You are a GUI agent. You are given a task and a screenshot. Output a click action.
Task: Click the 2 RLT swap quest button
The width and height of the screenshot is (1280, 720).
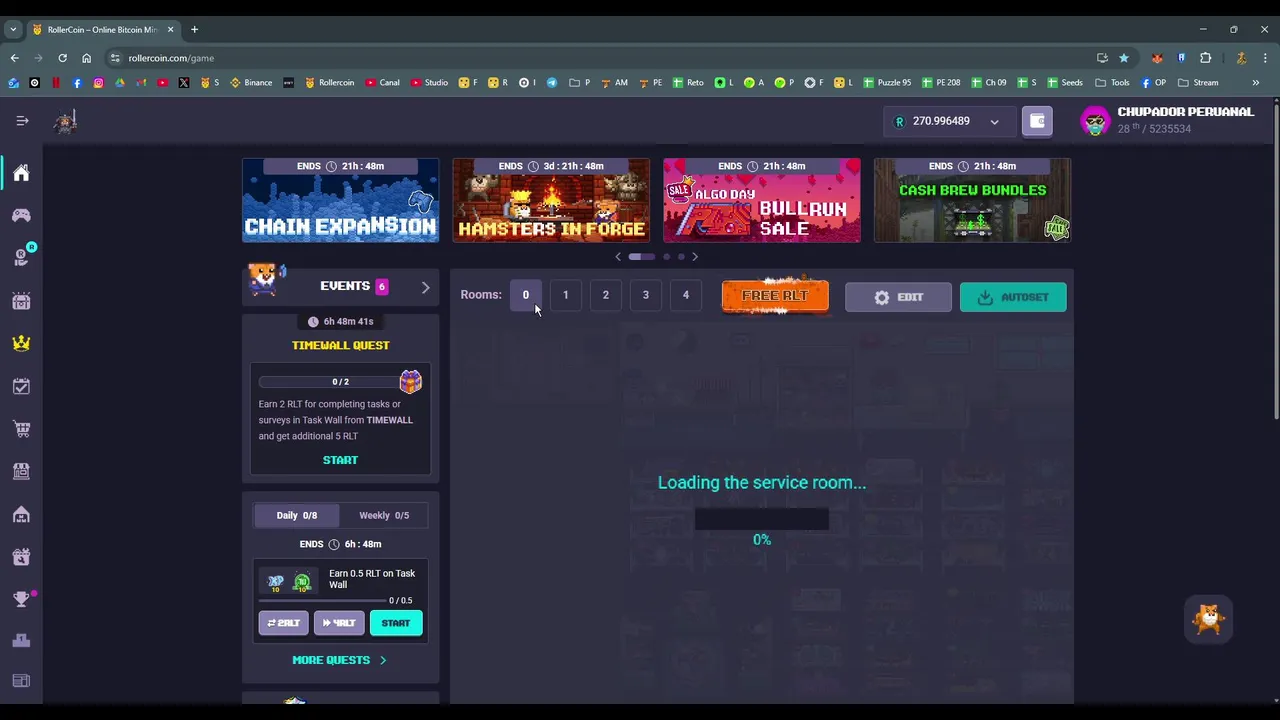284,623
